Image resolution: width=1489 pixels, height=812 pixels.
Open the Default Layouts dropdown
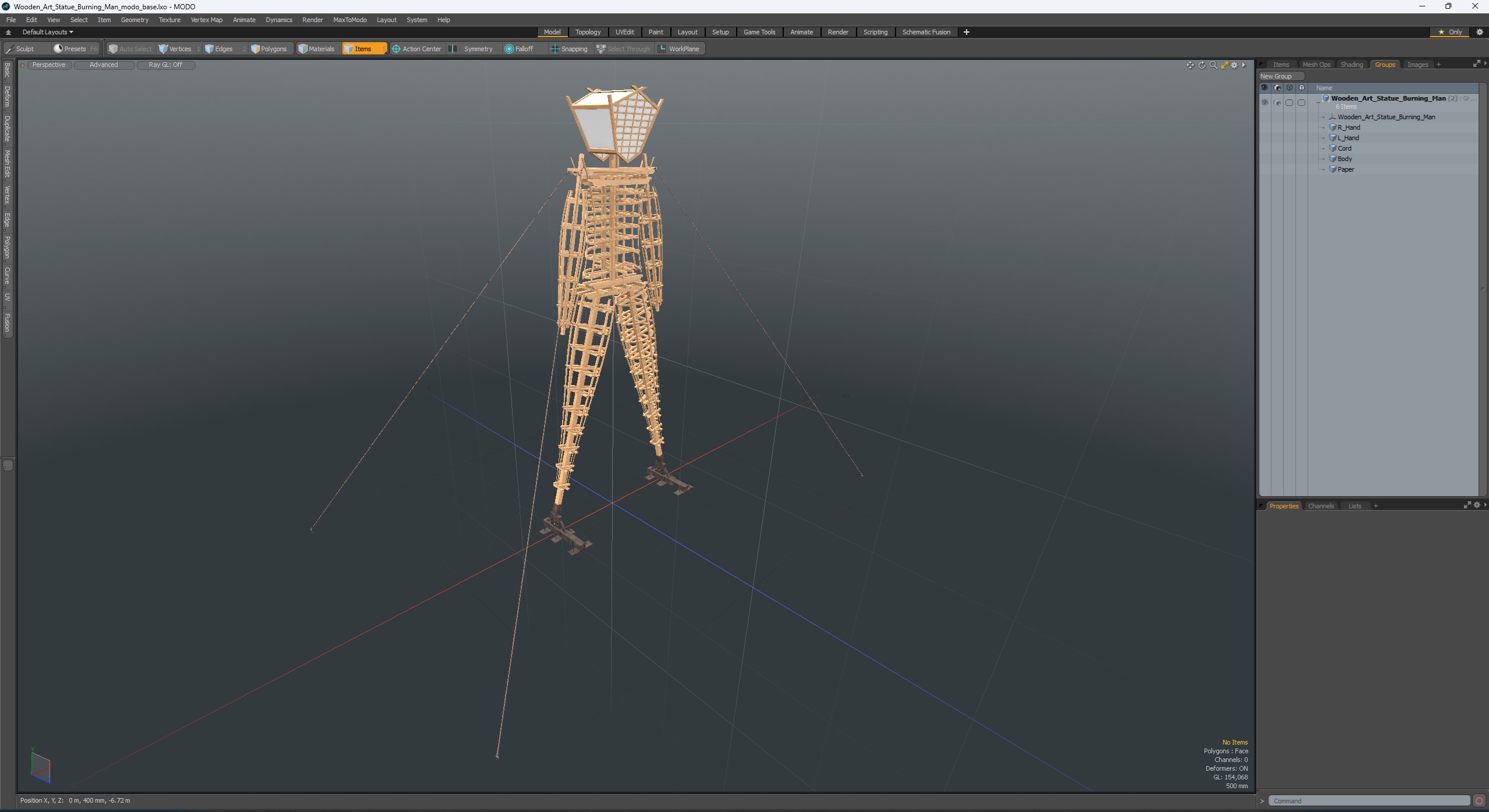48,32
